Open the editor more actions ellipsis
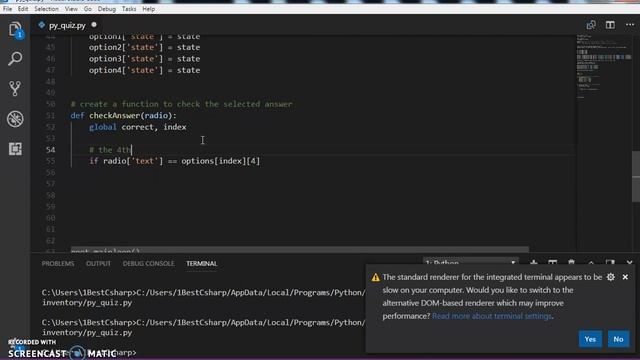Image resolution: width=640 pixels, height=360 pixels. click(629, 25)
